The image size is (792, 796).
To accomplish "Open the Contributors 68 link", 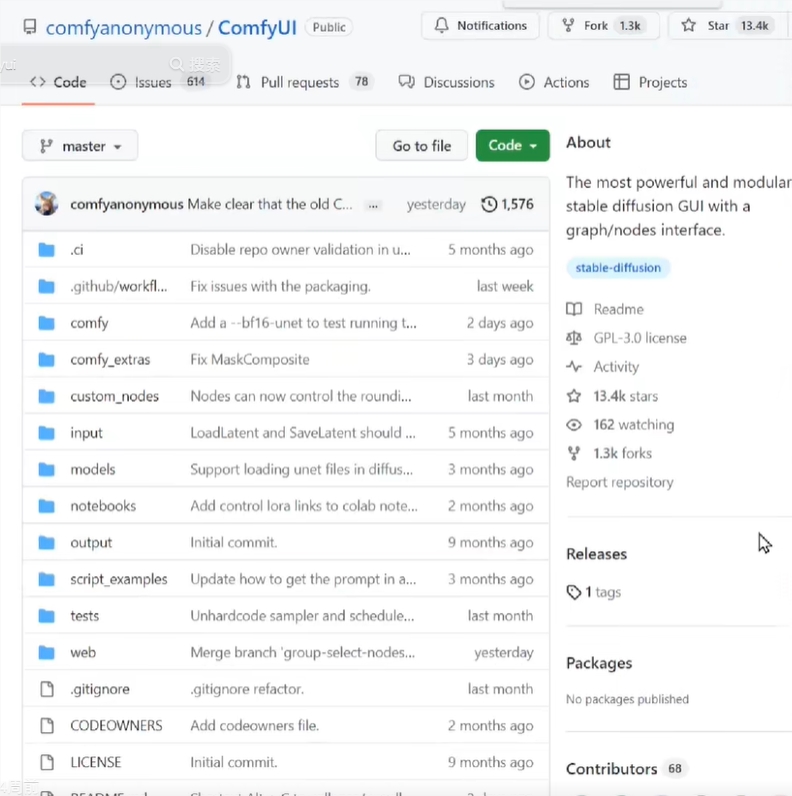I will point(626,769).
